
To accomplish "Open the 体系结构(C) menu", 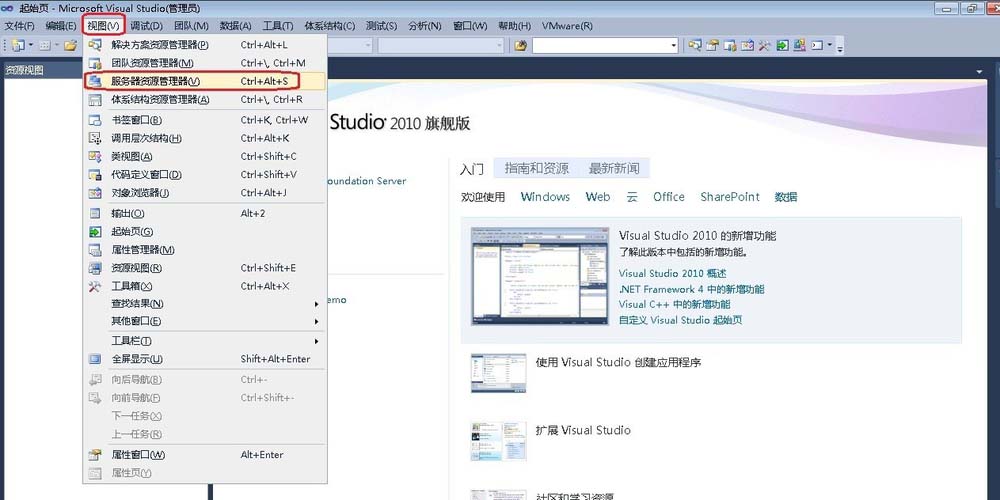I will click(330, 26).
